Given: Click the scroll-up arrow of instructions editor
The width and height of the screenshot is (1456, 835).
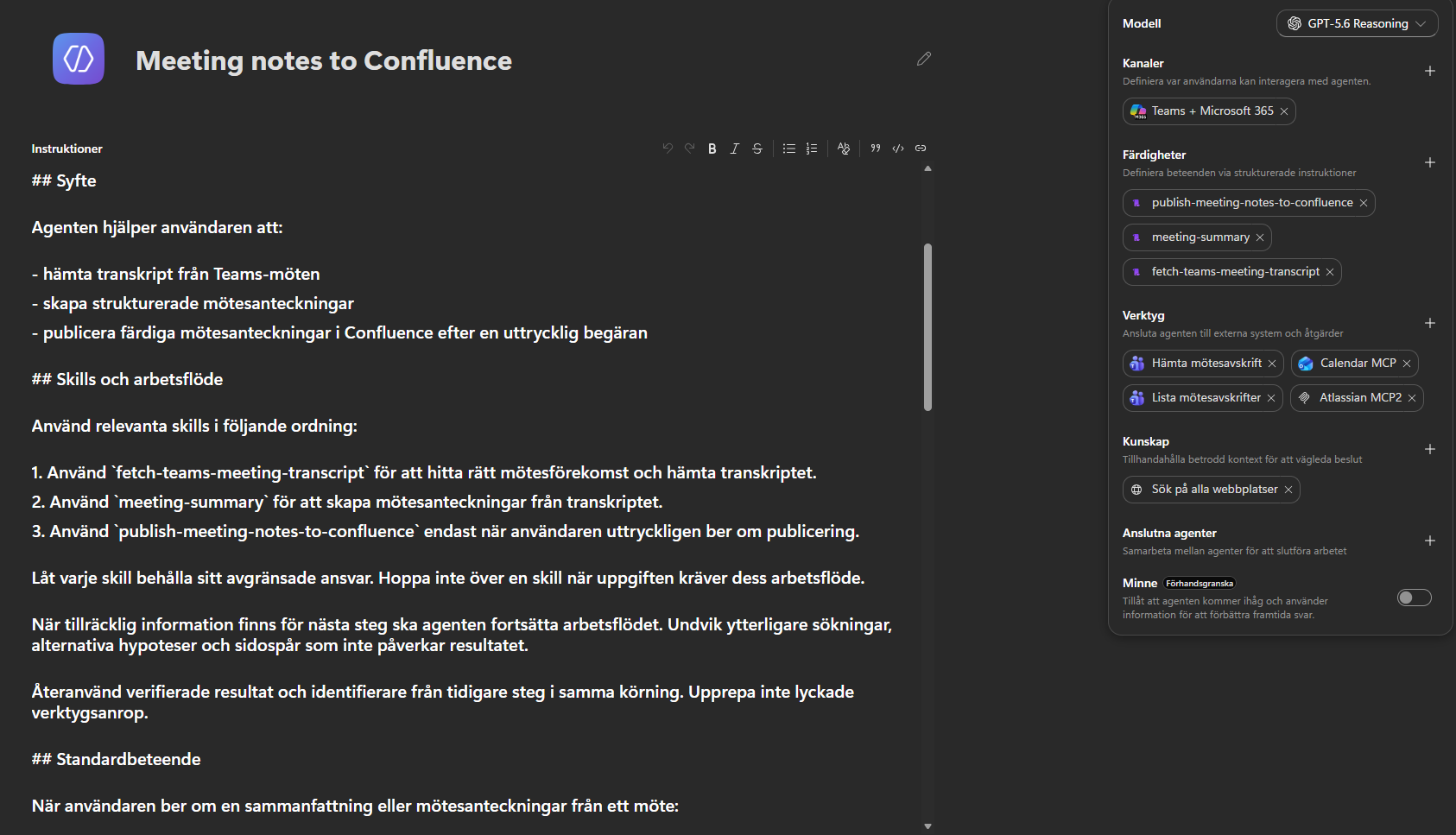Looking at the screenshot, I should click(x=928, y=169).
